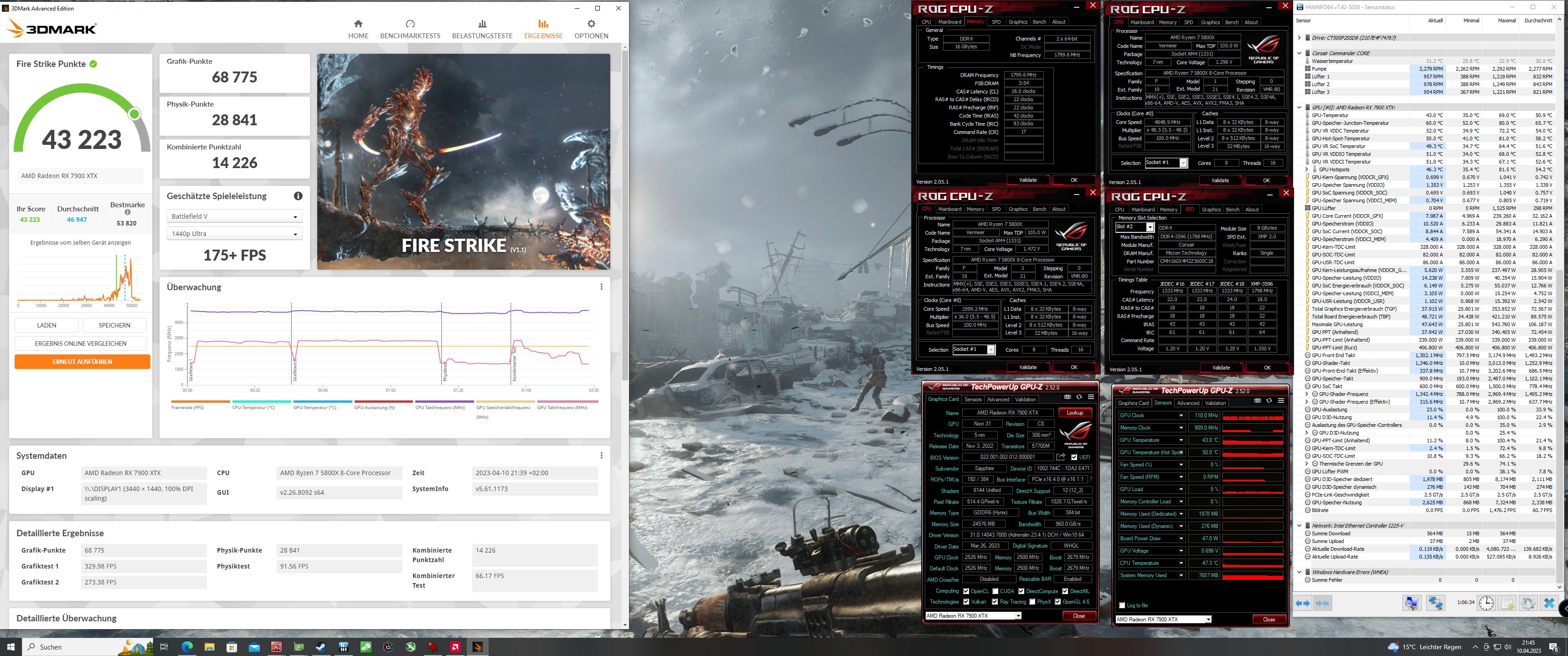
Task: Switch to Sensors tab in GPU-Z Graphics Card window
Action: point(973,399)
